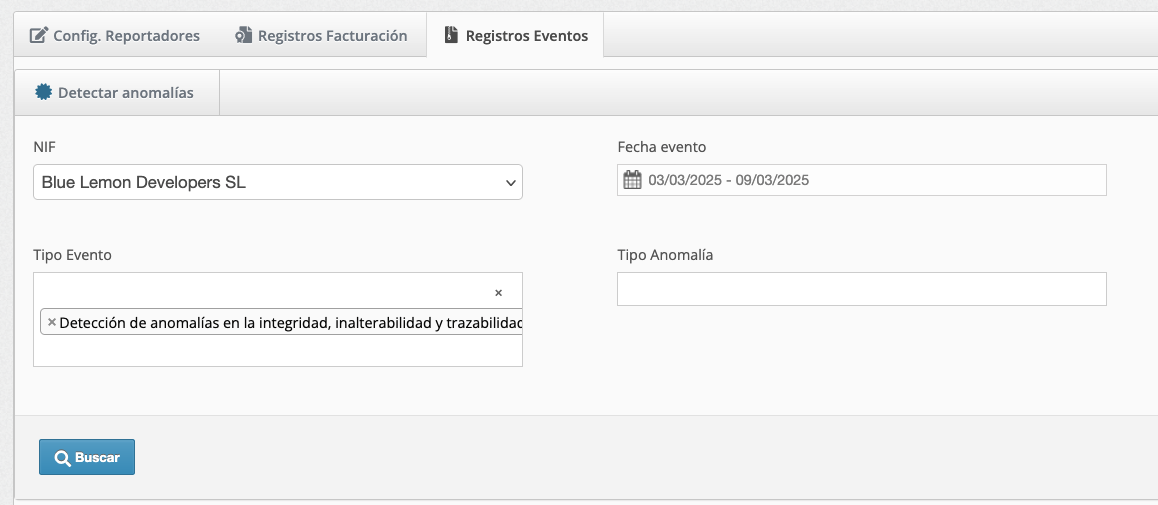The height and width of the screenshot is (505, 1158).
Task: Click the Detección de anomalías tag text
Action: click(290, 322)
